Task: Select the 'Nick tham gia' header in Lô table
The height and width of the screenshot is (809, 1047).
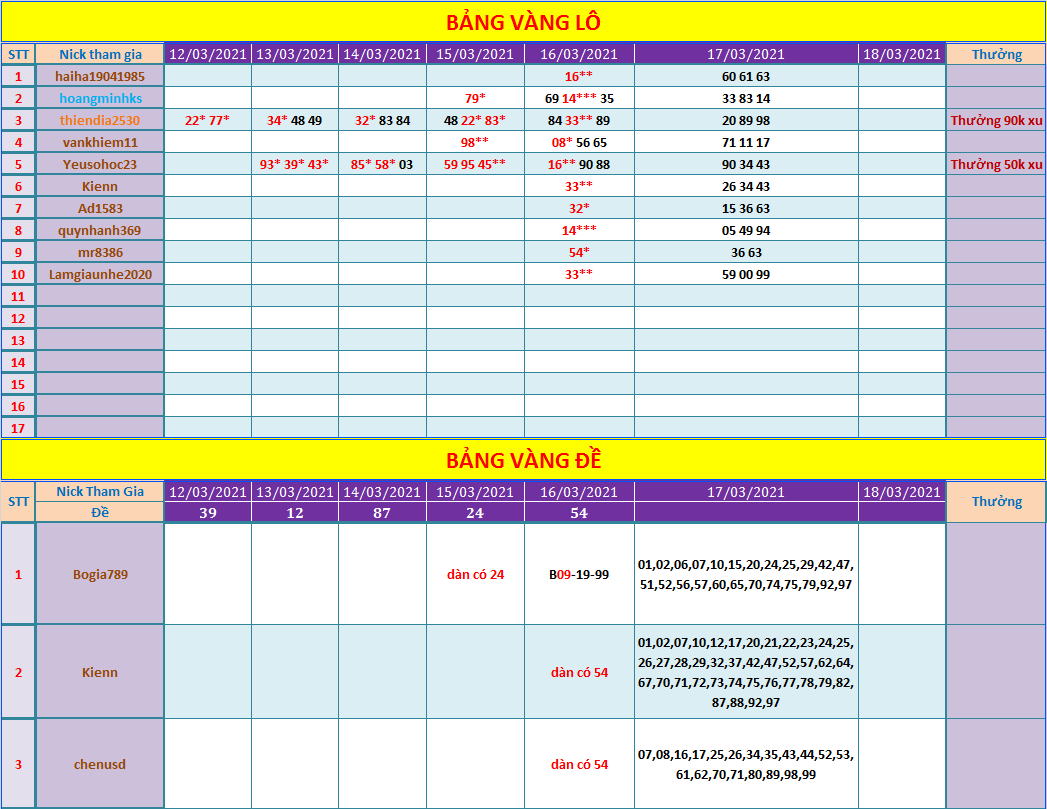Action: [100, 54]
